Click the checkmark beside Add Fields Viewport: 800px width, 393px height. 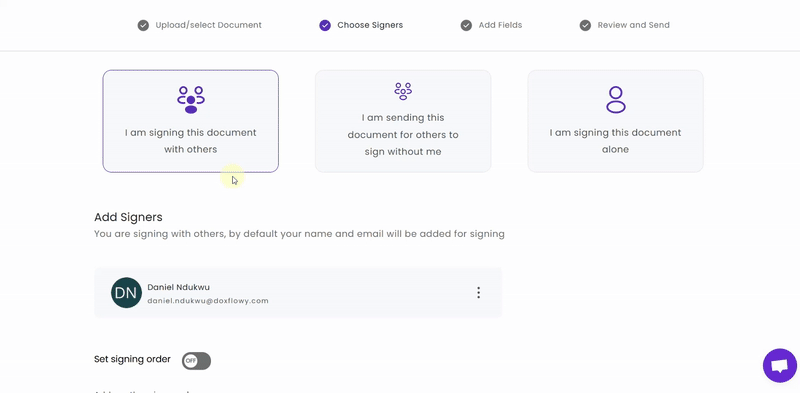point(466,25)
